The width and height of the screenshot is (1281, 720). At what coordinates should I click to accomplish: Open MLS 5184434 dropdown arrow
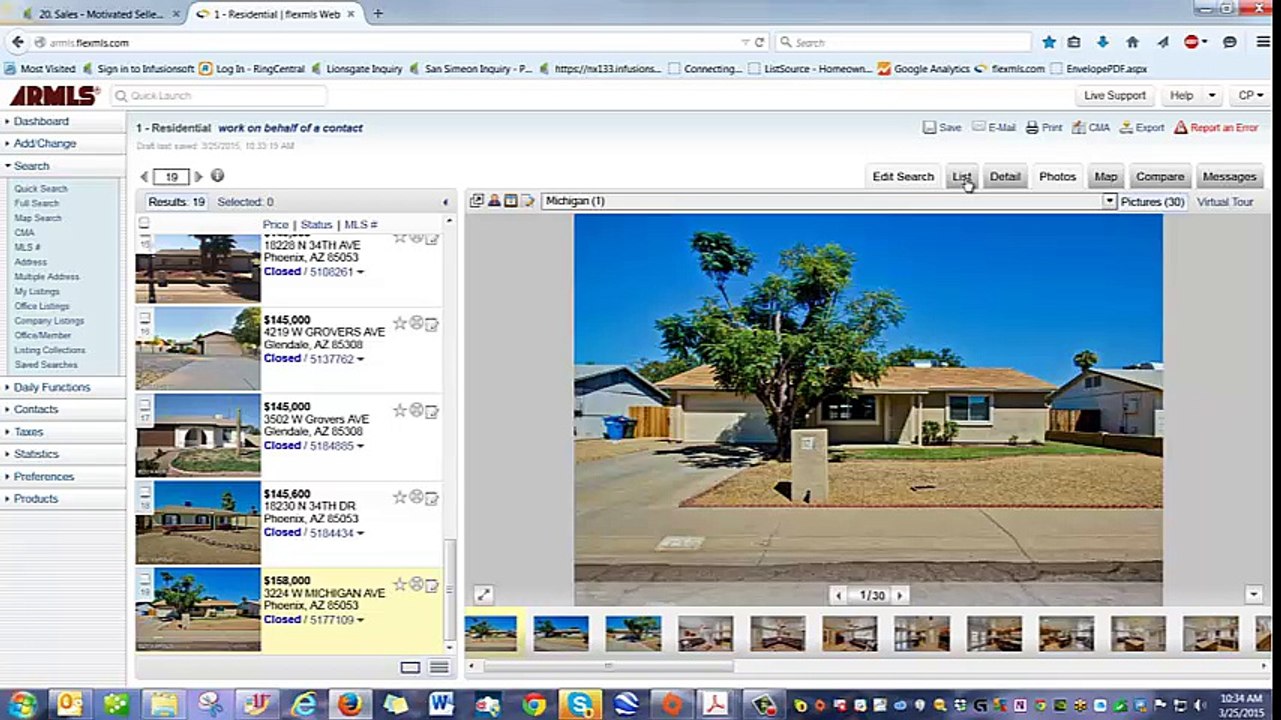(x=360, y=533)
